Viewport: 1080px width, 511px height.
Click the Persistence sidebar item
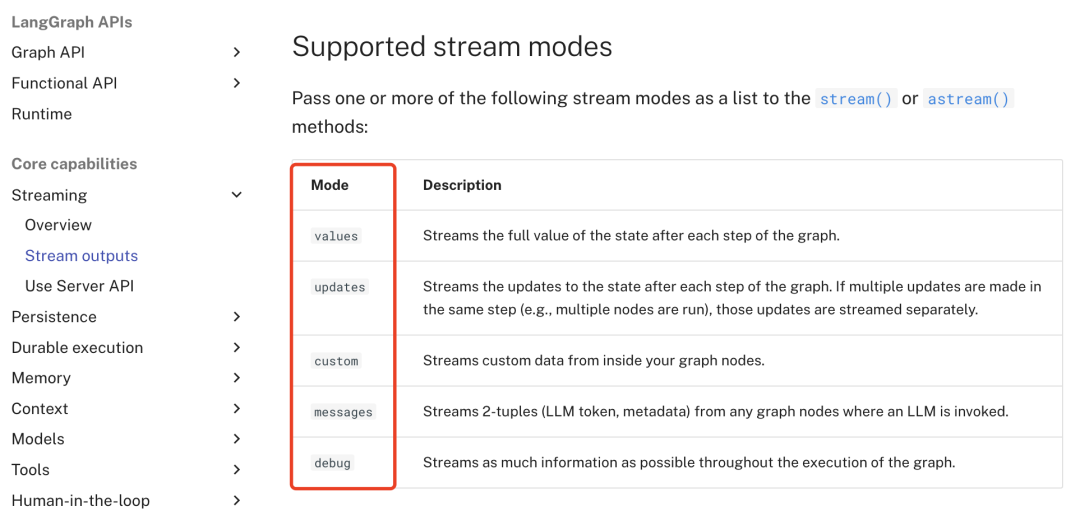(x=54, y=317)
